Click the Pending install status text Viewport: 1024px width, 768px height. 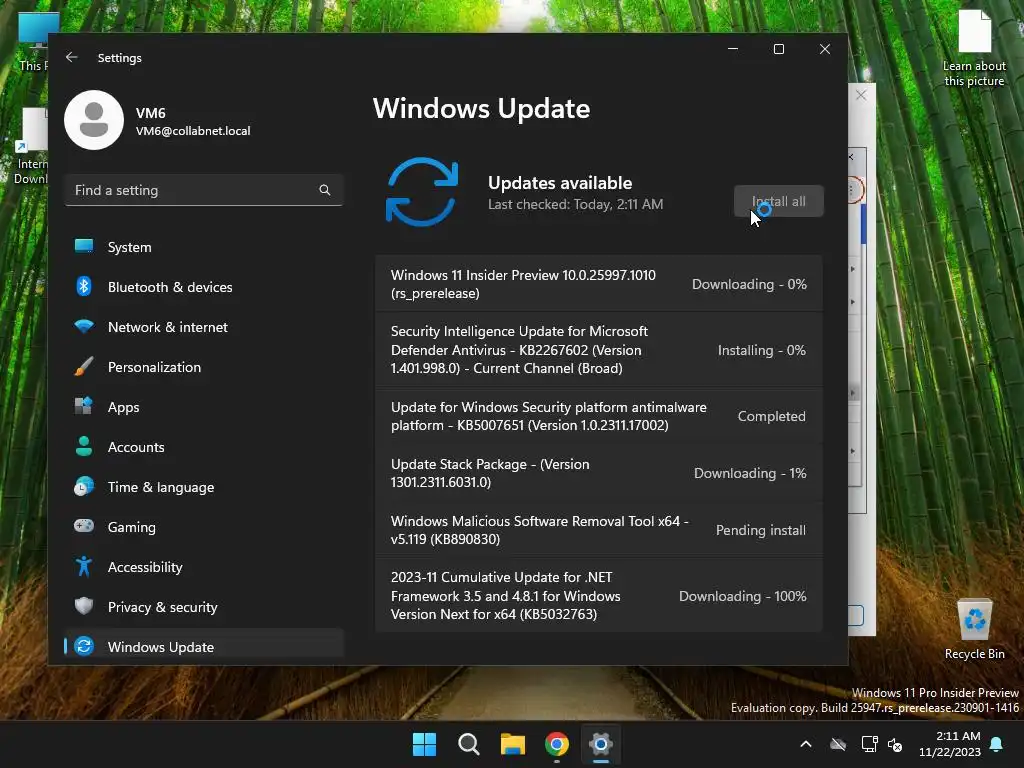click(x=761, y=530)
